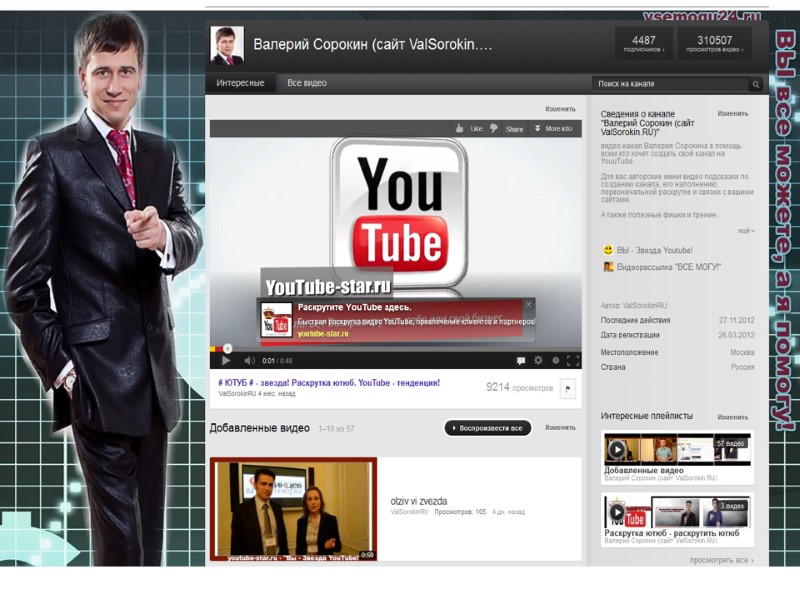Click the smiley icon beside ВЫ - Звезда Youtube
Screen dimensions: 800x600
tap(608, 250)
